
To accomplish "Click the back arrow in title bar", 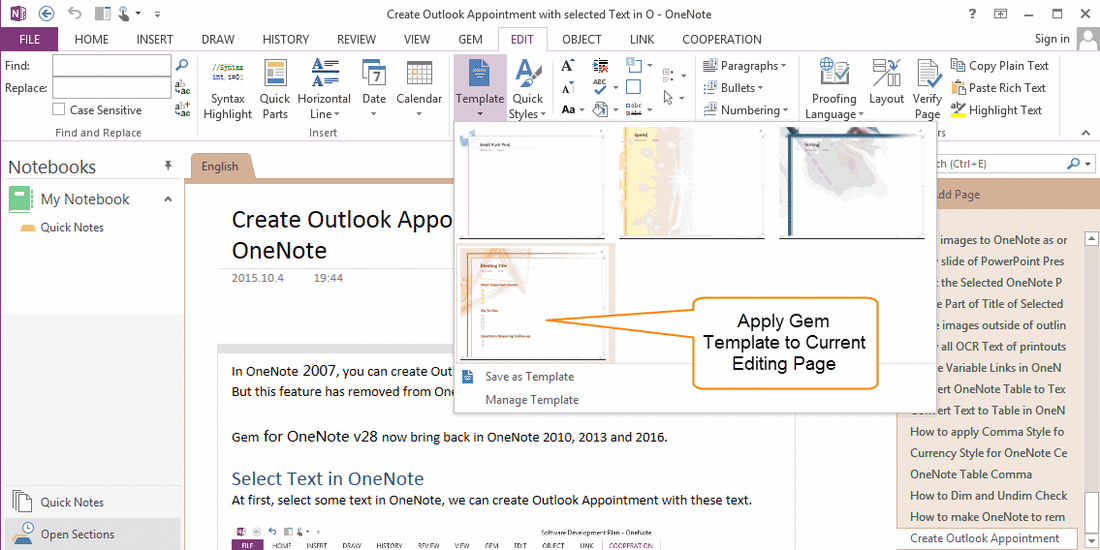I will [46, 13].
